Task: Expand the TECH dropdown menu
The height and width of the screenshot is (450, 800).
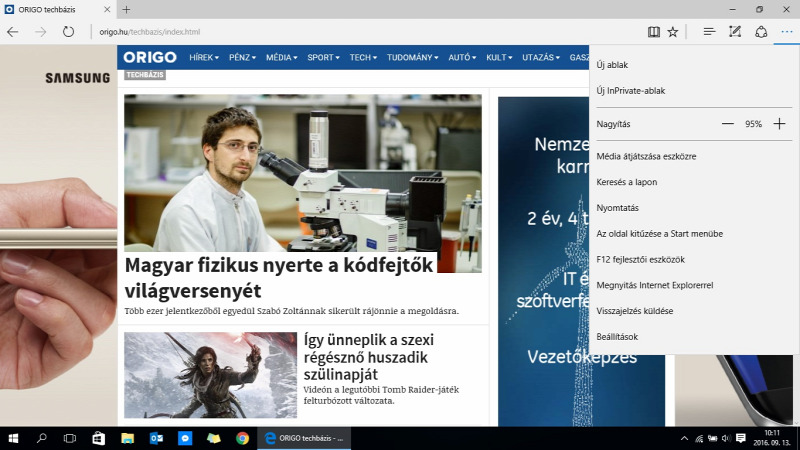Action: [363, 58]
